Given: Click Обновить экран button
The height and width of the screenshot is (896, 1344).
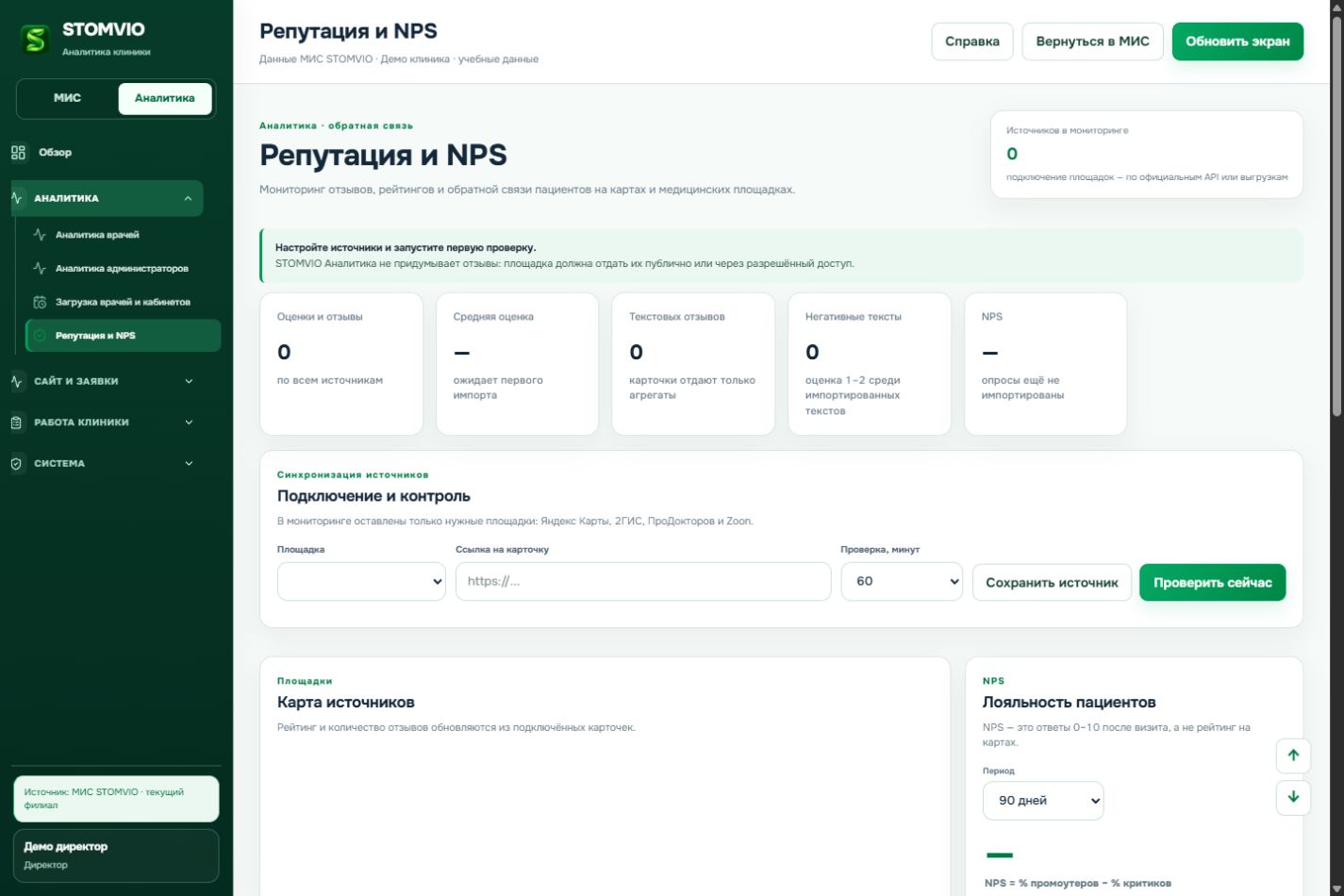Looking at the screenshot, I should (x=1237, y=41).
